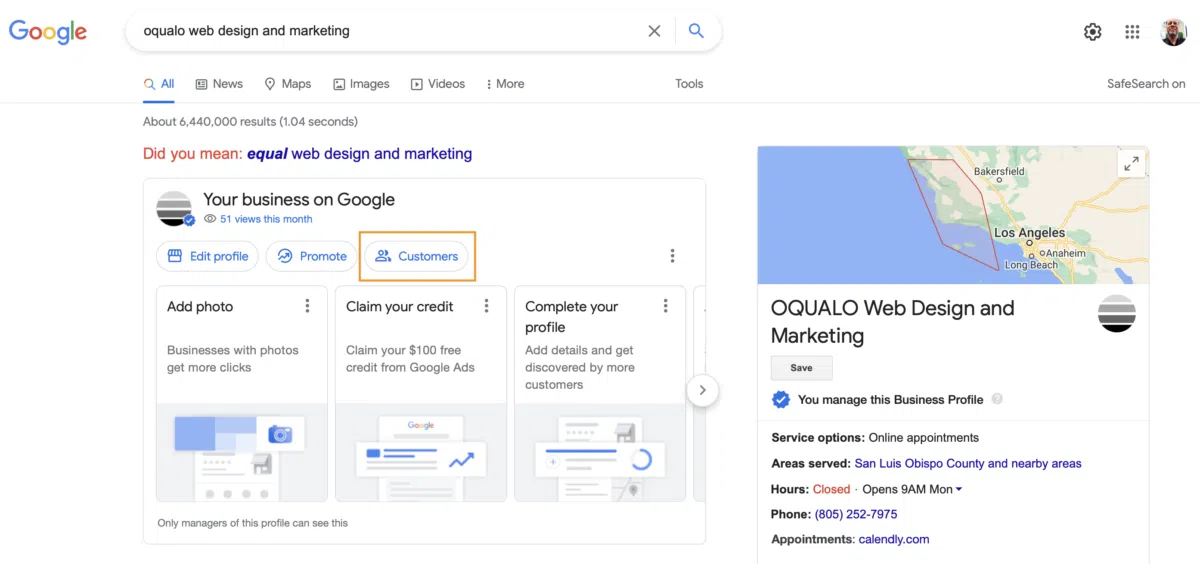Click the Customers button
The image size is (1200, 564).
pos(417,256)
